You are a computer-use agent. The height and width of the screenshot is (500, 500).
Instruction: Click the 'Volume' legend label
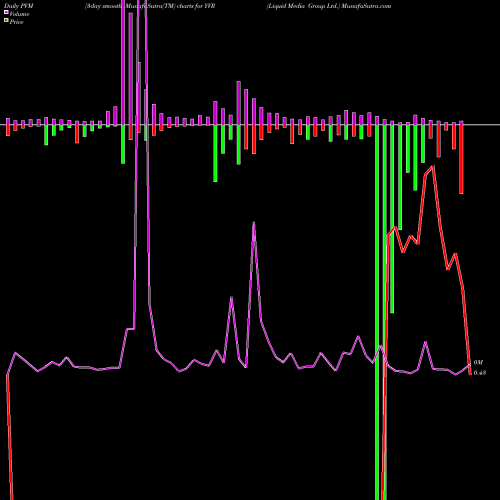coord(19,14)
